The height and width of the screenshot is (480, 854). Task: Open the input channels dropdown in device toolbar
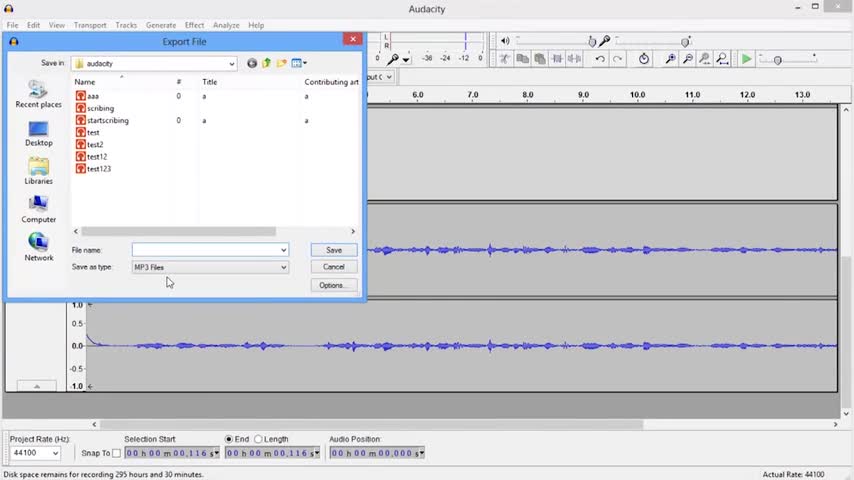click(389, 77)
